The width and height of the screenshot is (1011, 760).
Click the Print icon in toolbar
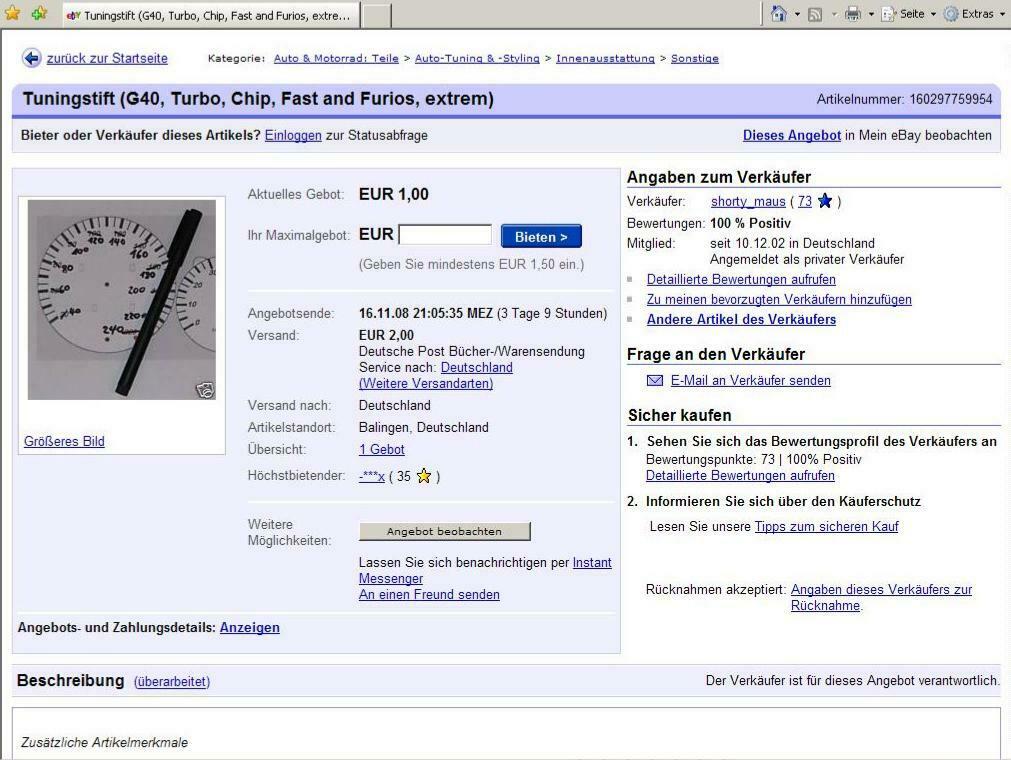click(x=852, y=14)
